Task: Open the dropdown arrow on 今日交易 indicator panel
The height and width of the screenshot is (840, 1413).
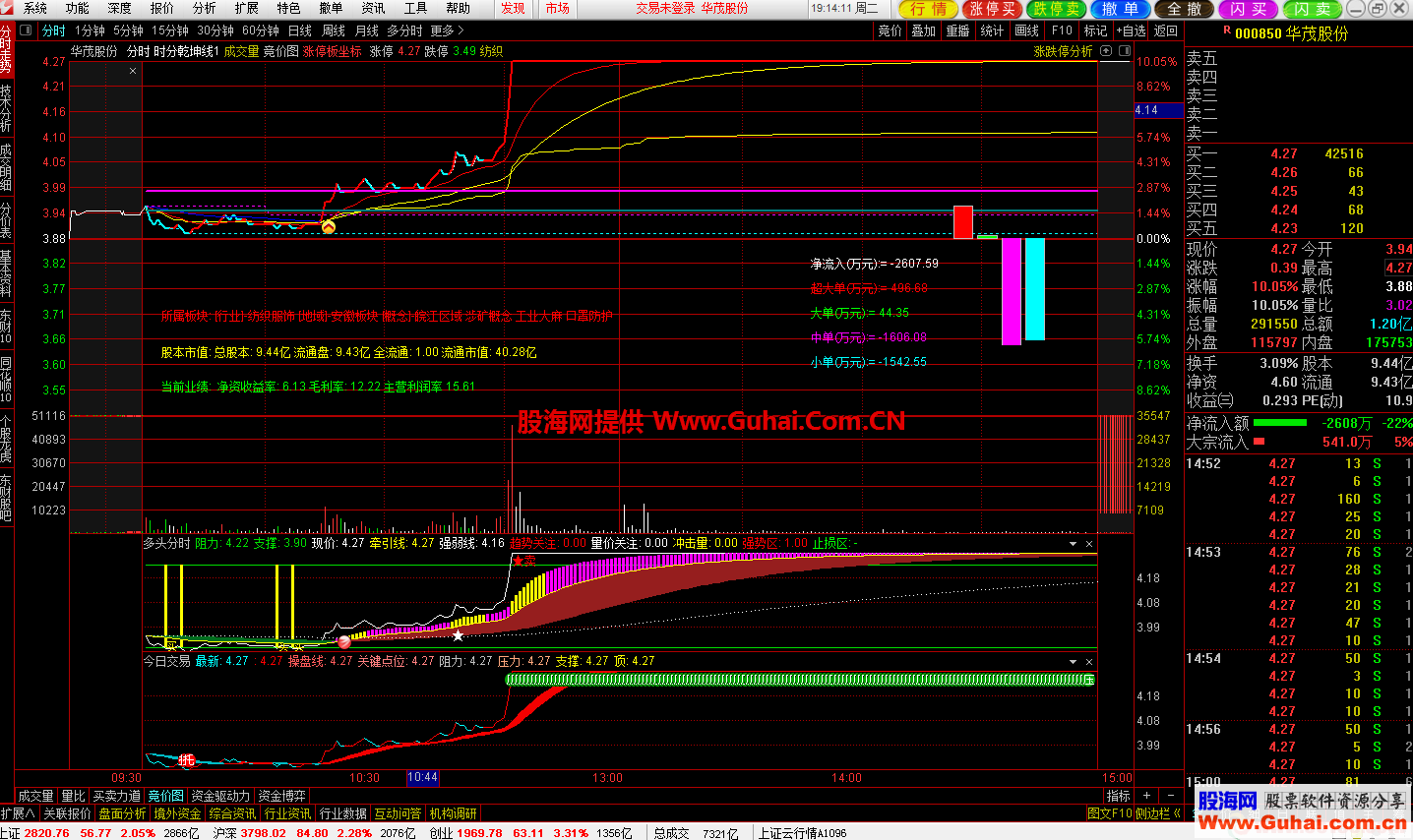Action: click(x=1073, y=662)
